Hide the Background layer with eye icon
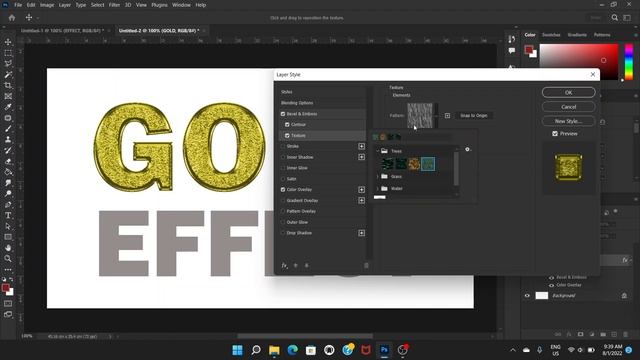The image size is (640, 360). tap(527, 296)
